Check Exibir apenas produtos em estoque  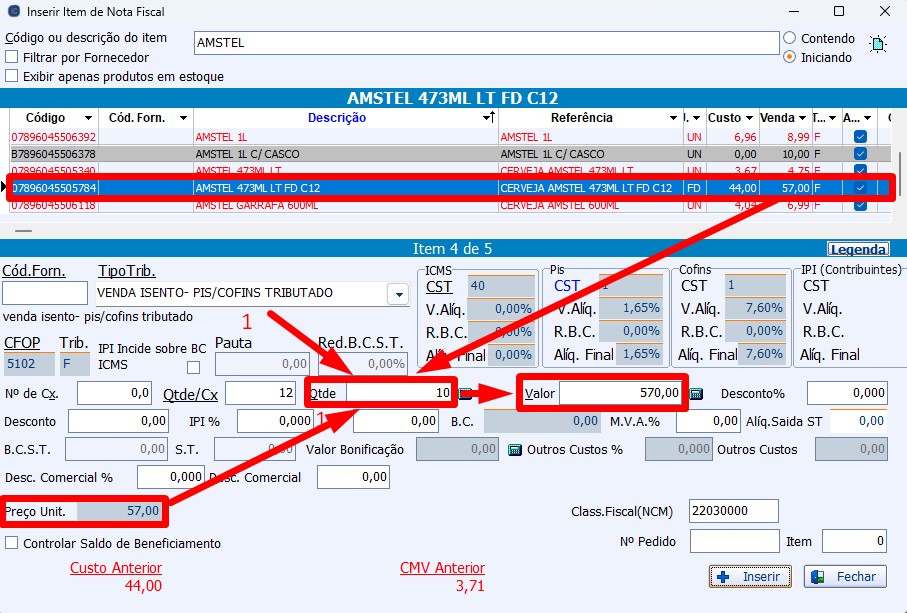(x=12, y=76)
